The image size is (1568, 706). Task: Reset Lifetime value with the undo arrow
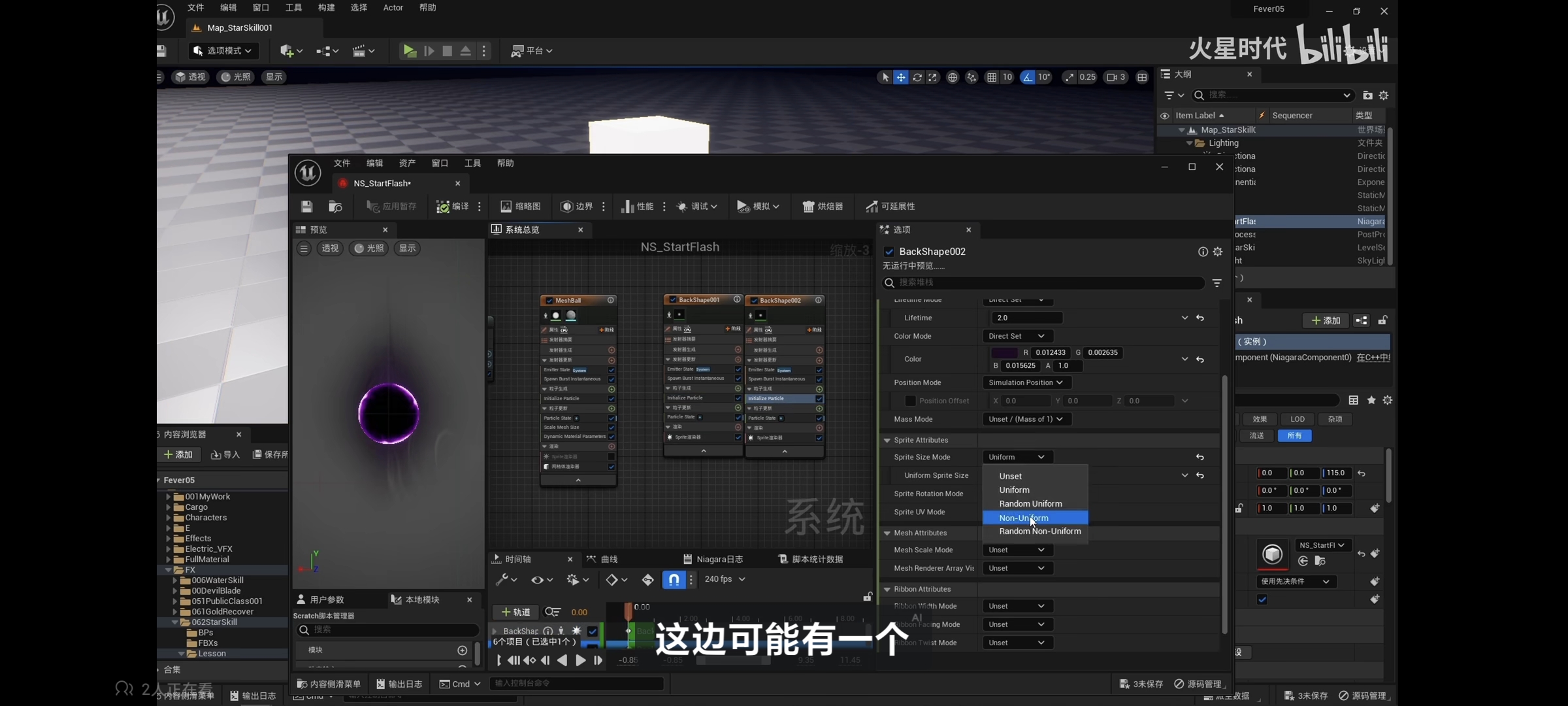click(x=1200, y=318)
